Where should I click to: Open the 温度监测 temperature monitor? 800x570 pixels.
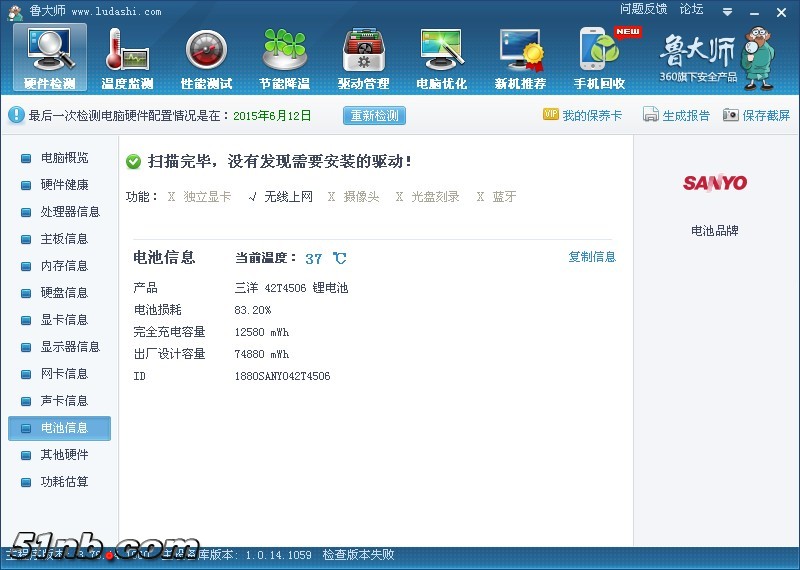coord(127,58)
